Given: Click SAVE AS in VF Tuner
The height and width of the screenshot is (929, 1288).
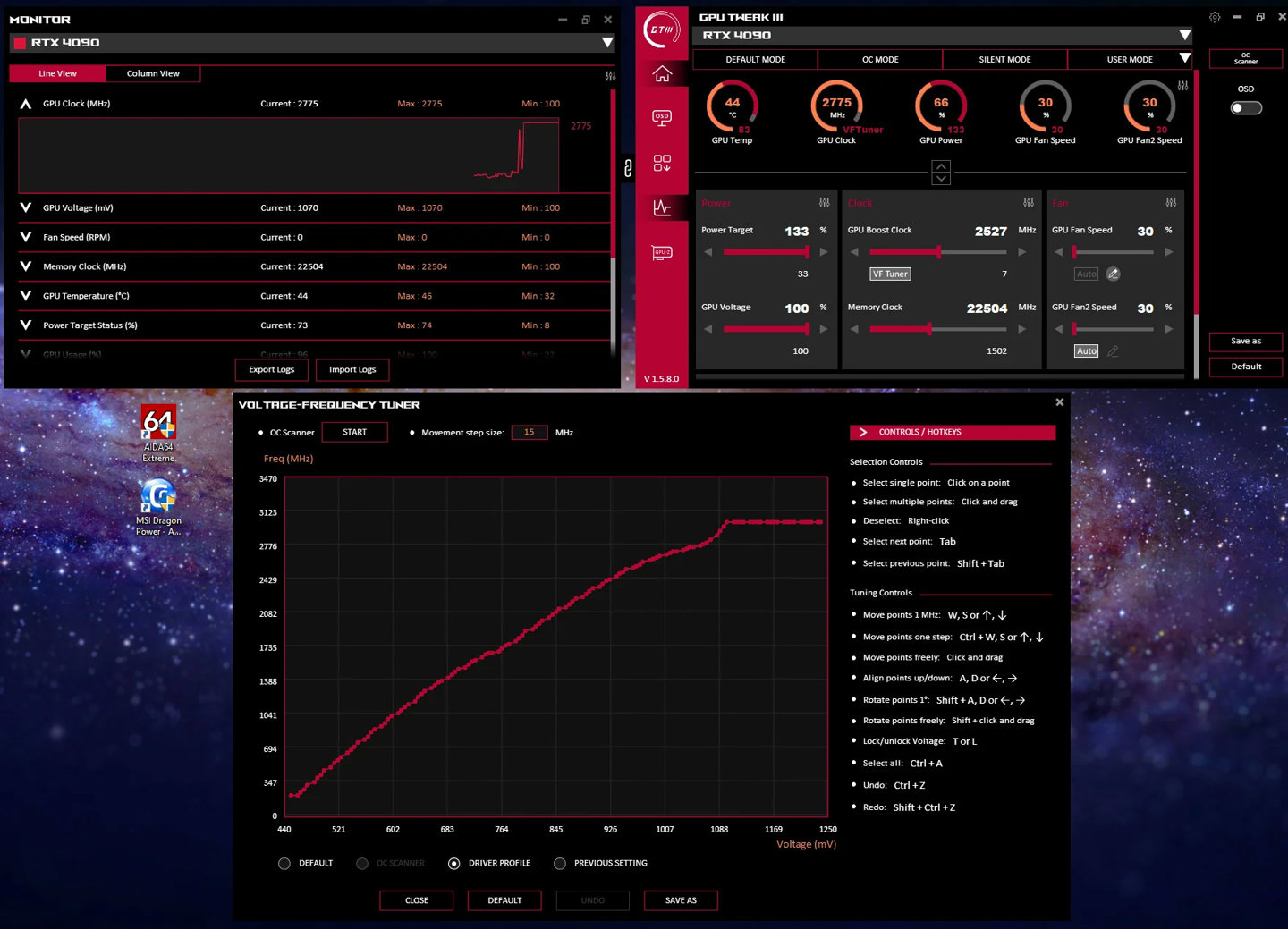Looking at the screenshot, I should click(681, 900).
